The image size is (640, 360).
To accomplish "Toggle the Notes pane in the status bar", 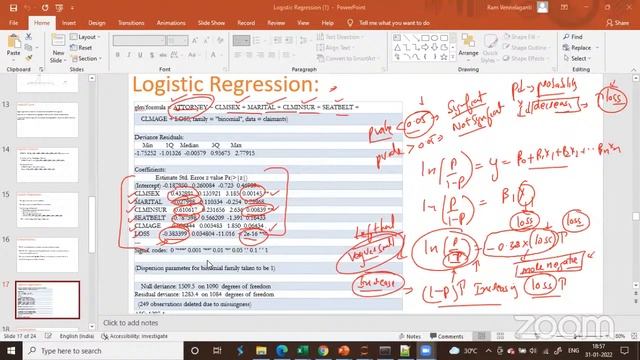I will pos(410,336).
